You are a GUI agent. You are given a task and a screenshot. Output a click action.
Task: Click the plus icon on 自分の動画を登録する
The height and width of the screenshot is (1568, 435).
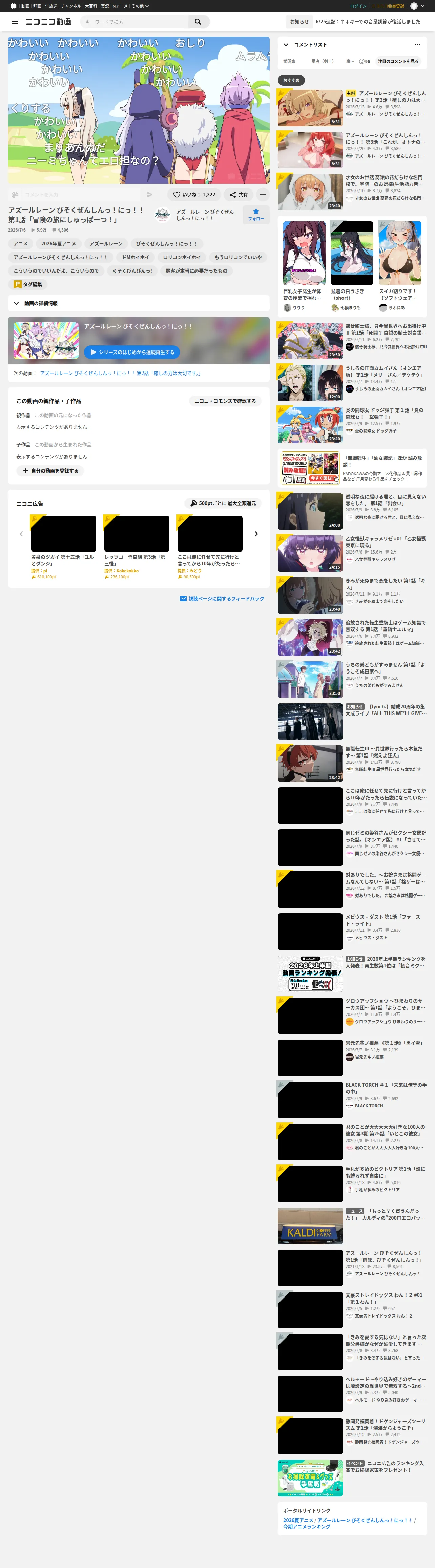pos(25,471)
